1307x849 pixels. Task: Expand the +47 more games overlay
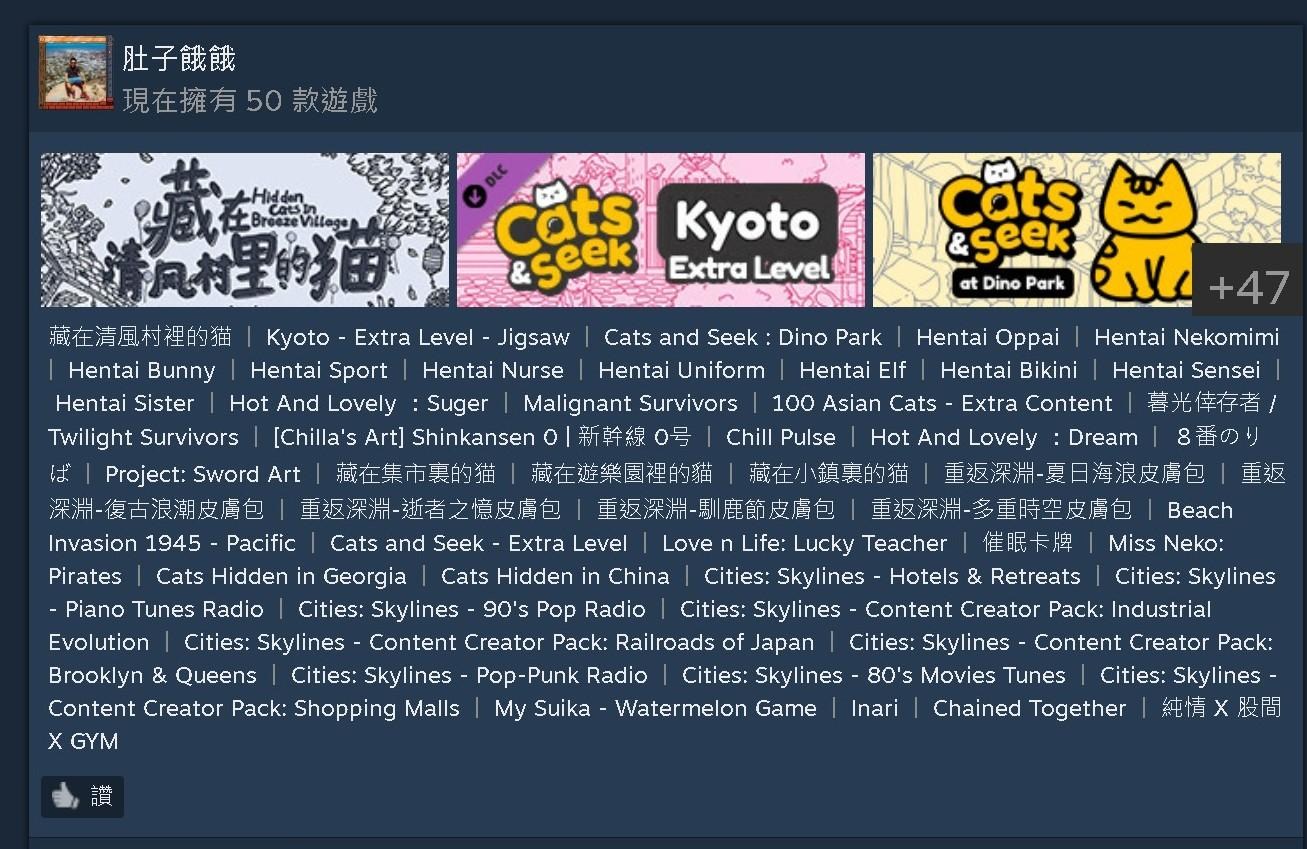tap(1248, 286)
